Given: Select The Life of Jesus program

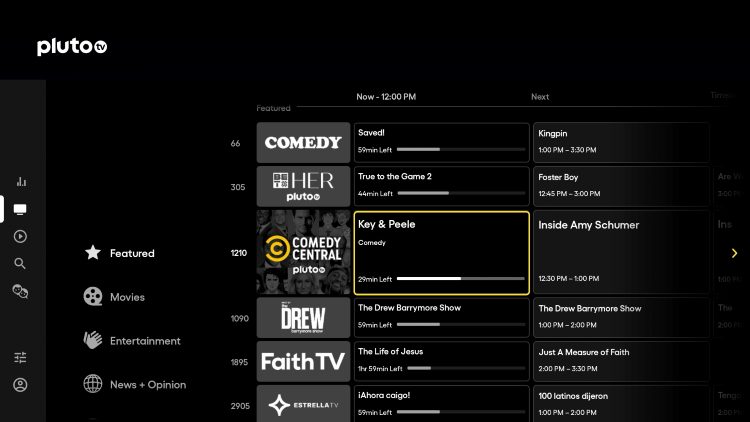Looking at the screenshot, I should pyautogui.click(x=441, y=361).
